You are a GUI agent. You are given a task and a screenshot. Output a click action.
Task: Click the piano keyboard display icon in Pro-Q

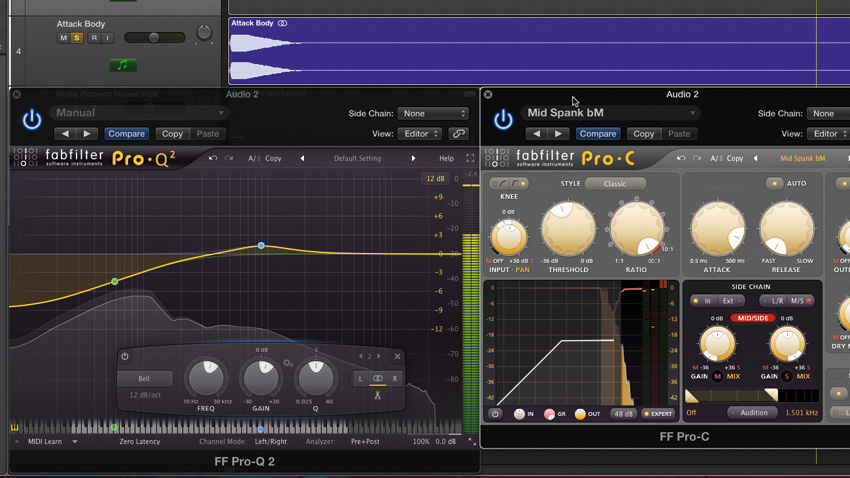pyautogui.click(x=15, y=428)
